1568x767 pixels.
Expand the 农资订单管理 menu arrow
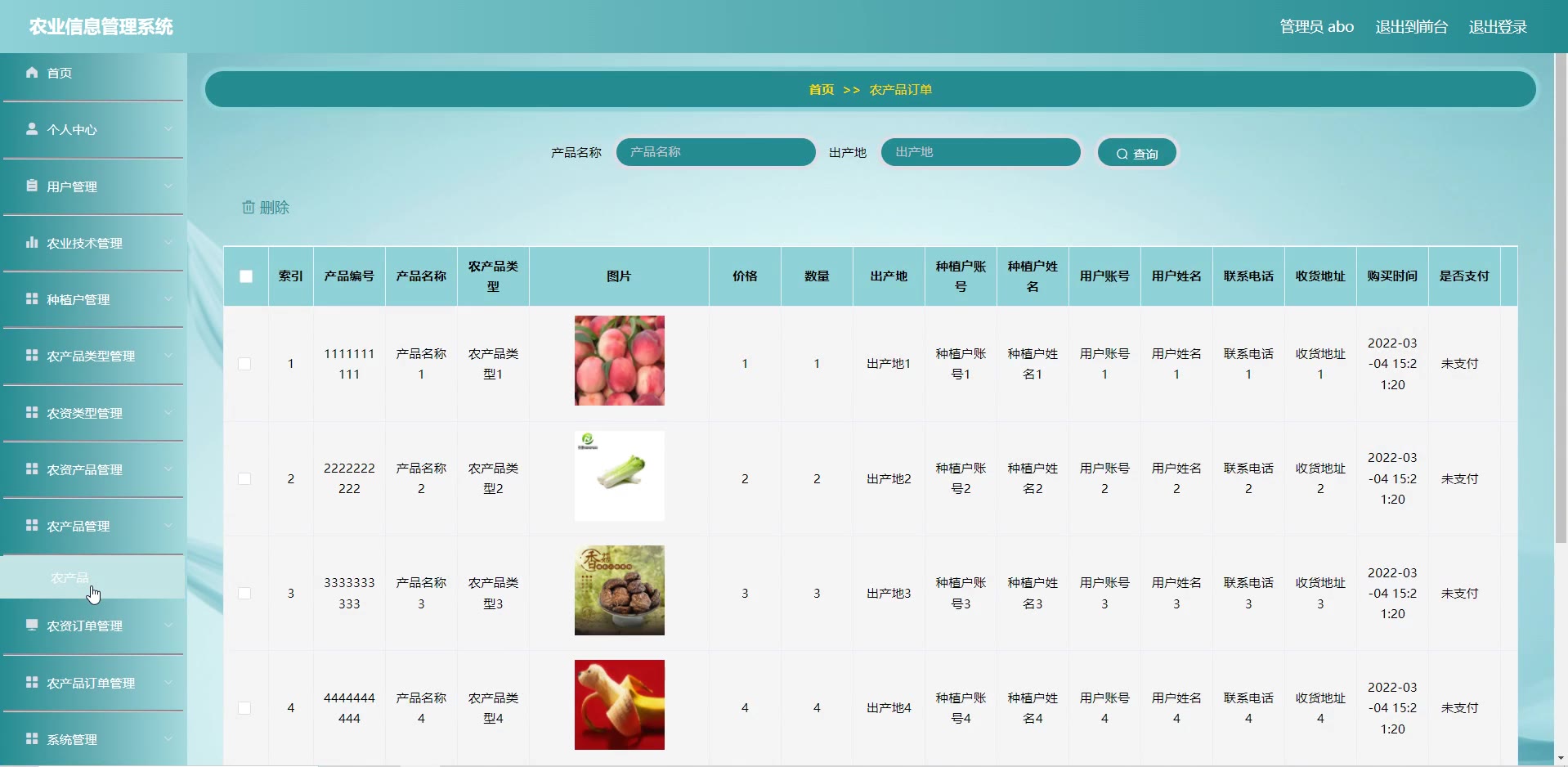pos(168,626)
